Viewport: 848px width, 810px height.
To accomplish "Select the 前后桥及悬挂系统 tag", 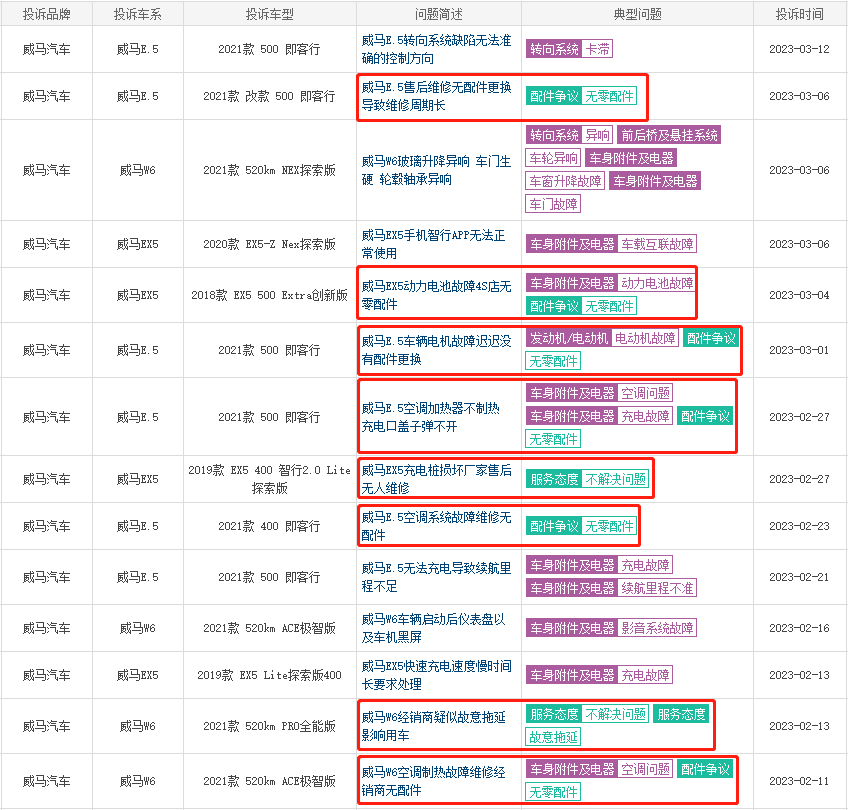I will coord(670,135).
